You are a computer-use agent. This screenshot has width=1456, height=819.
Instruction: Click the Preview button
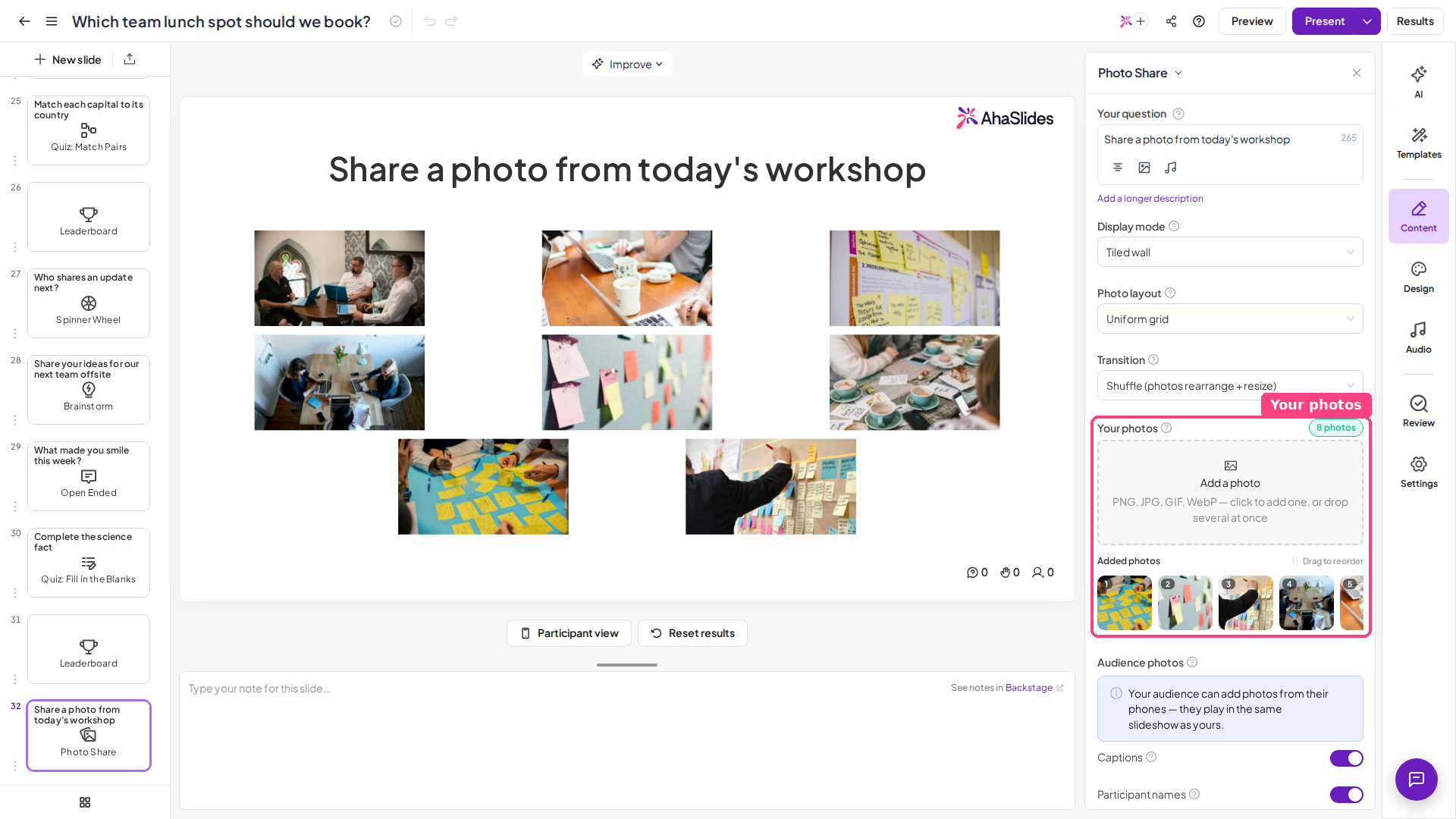(x=1251, y=21)
